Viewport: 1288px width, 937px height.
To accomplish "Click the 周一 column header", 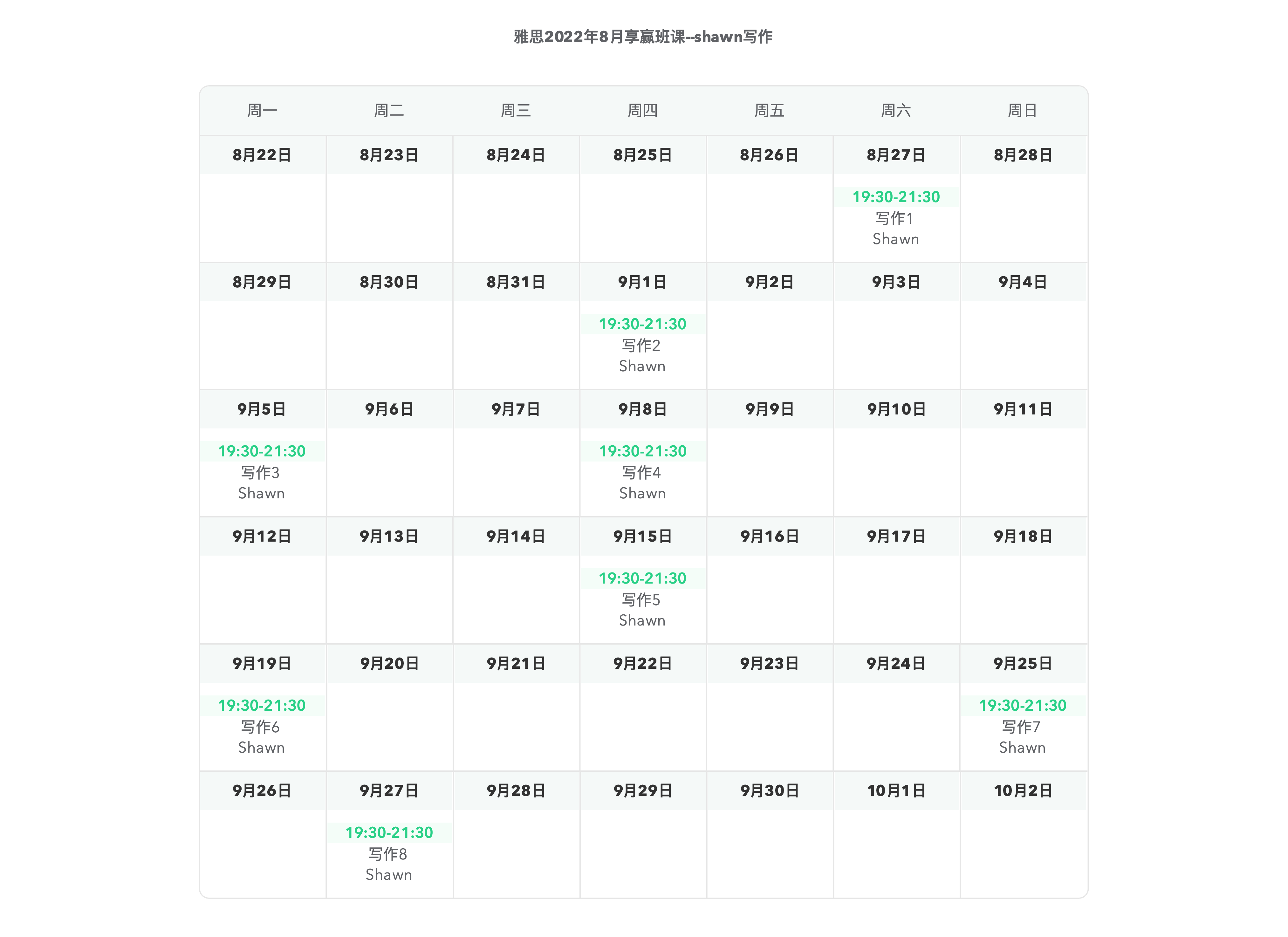I will pyautogui.click(x=262, y=110).
